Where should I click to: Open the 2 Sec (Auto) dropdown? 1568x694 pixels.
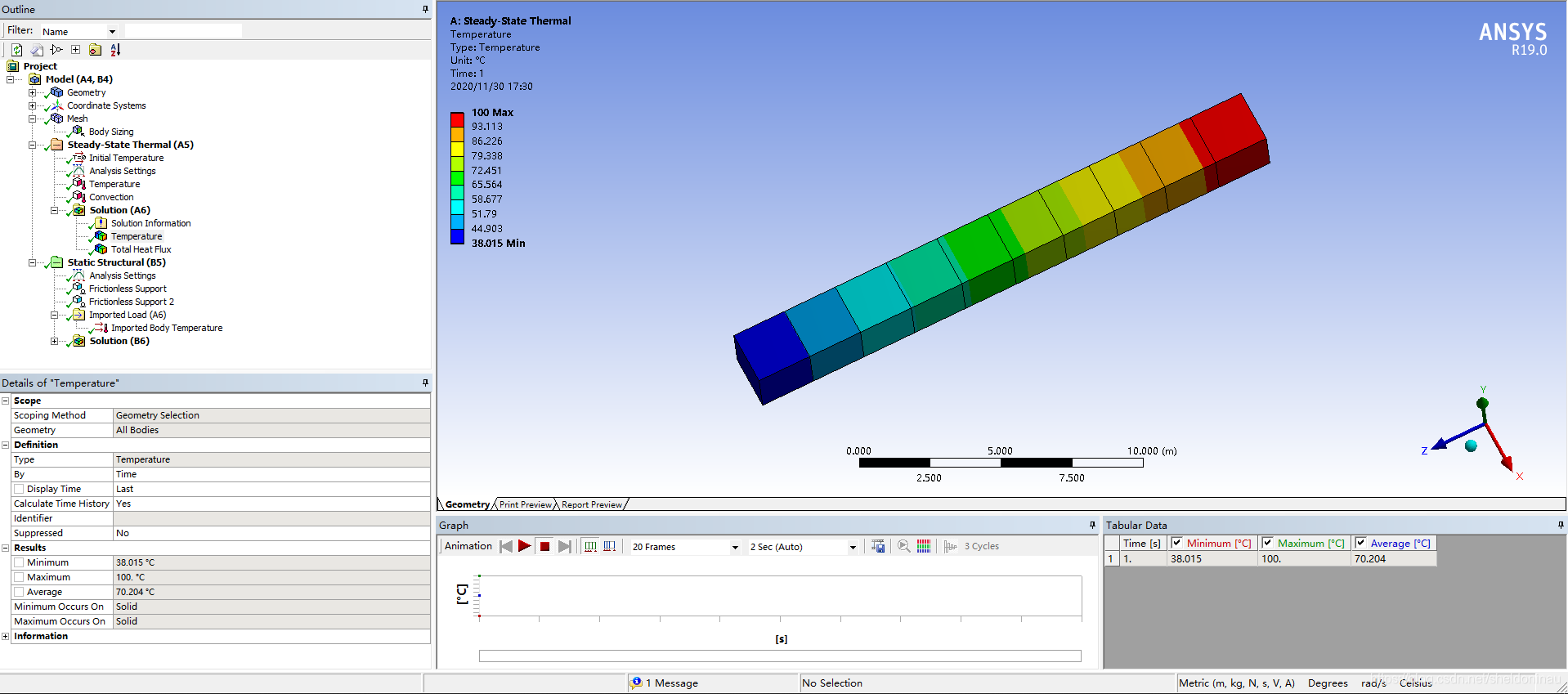[x=853, y=547]
